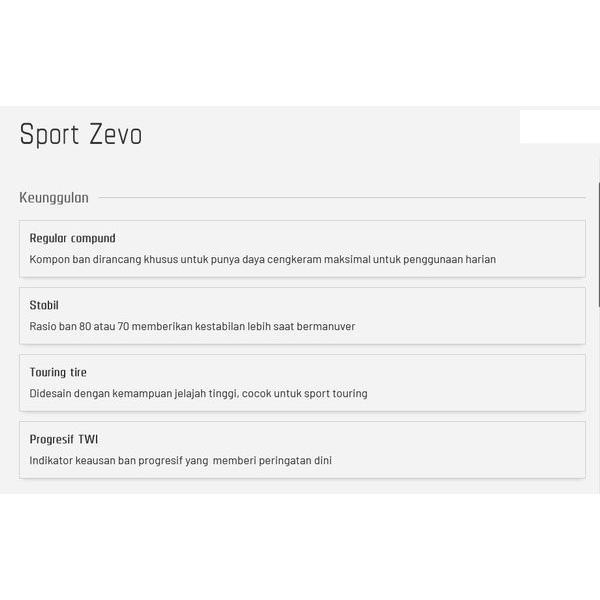600x600 pixels.
Task: Select the Keunggulan section heading
Action: [x=54, y=198]
